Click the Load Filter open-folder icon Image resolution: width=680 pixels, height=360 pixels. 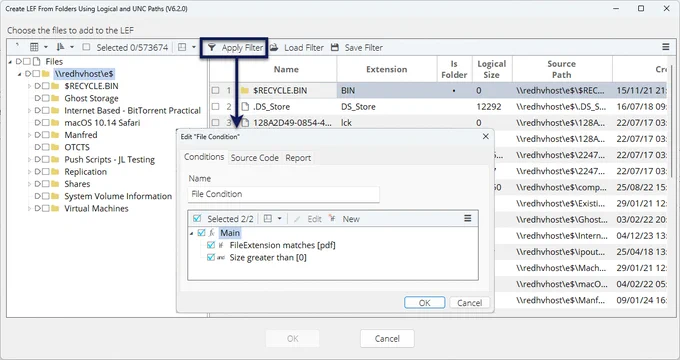coord(274,47)
